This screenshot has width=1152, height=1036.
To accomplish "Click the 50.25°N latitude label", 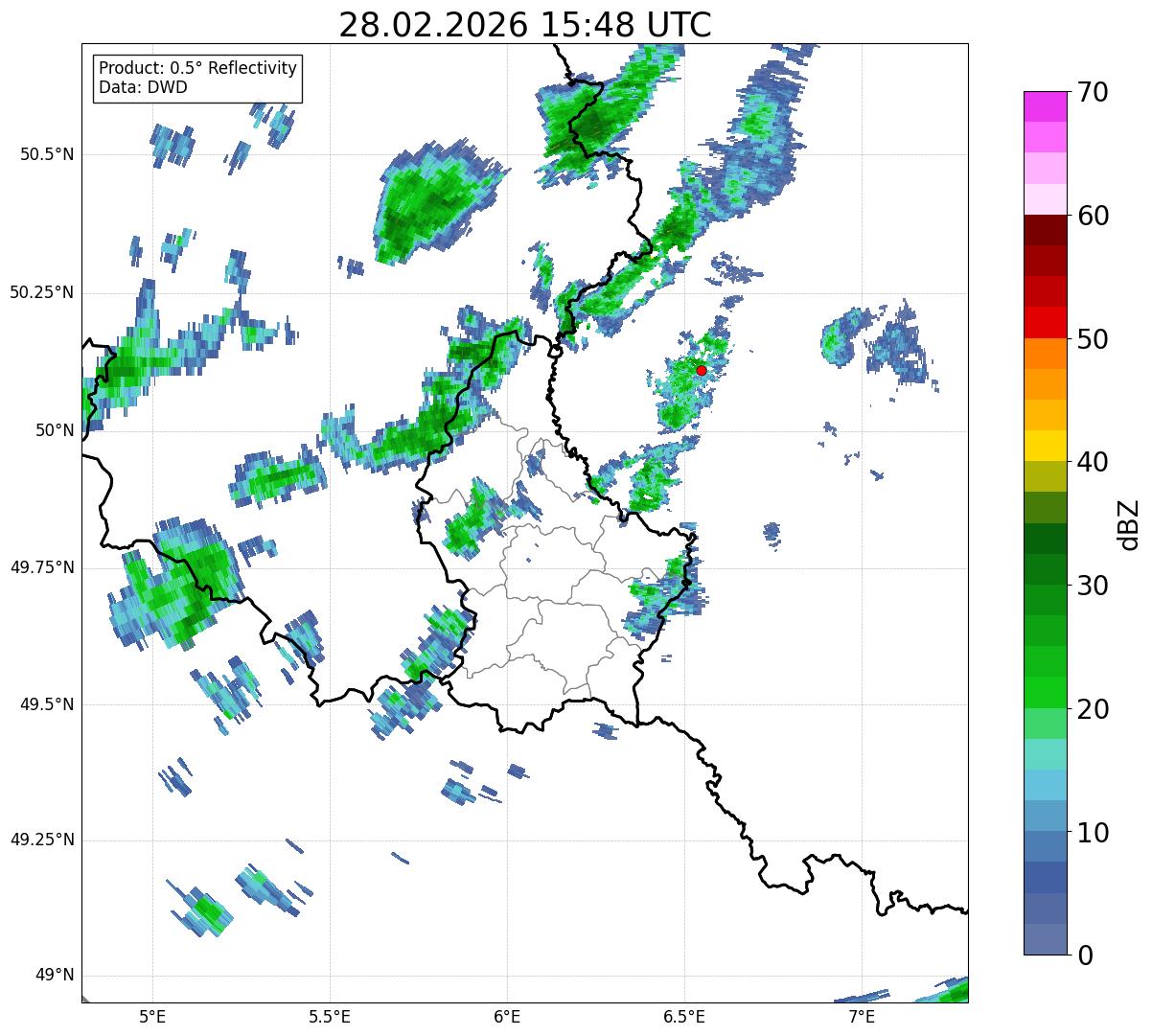I will (x=42, y=292).
